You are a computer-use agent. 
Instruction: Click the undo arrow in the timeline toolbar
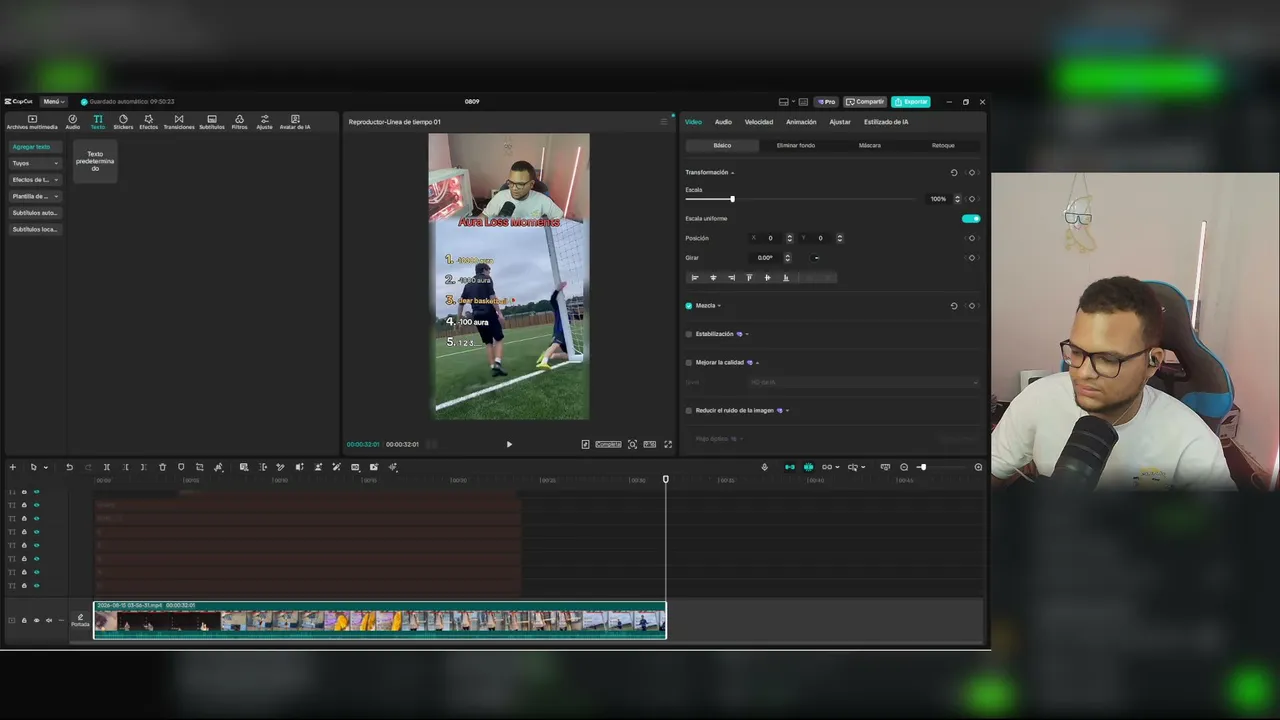tap(69, 467)
